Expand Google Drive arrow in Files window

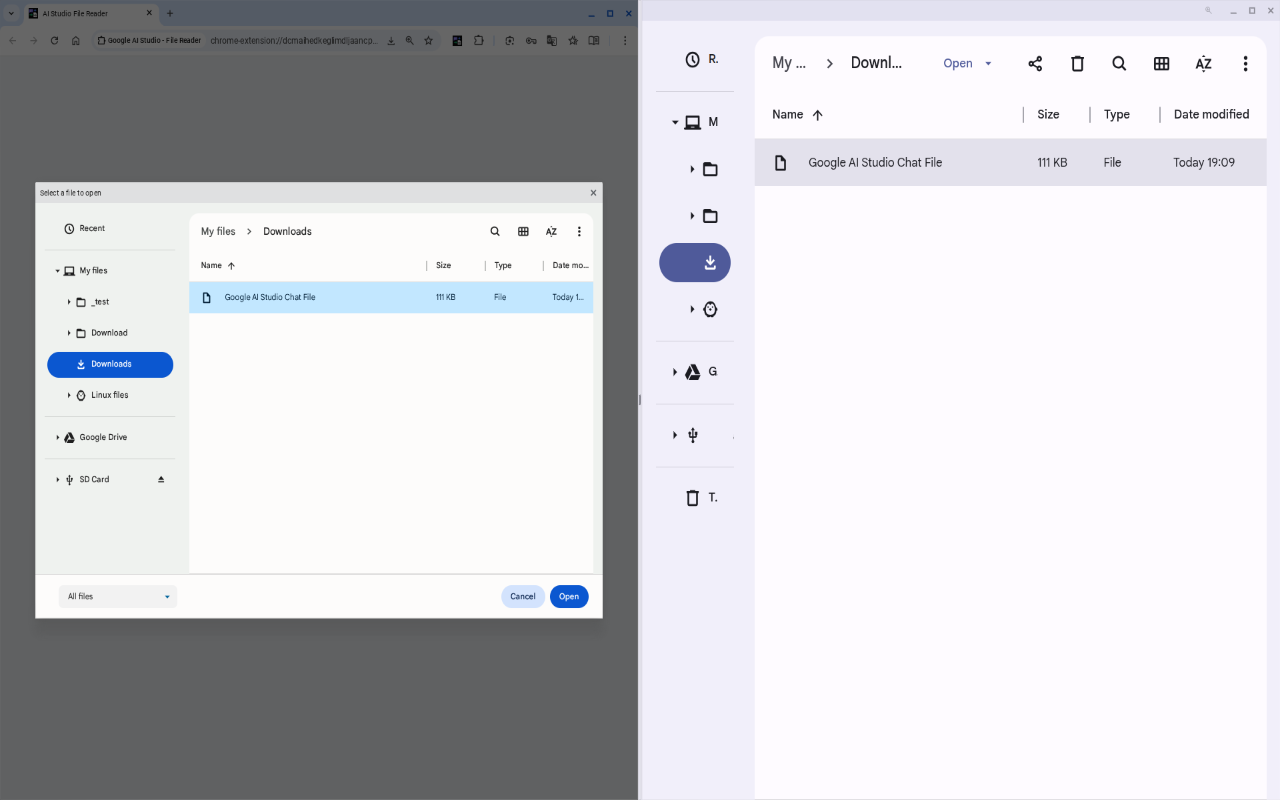[x=675, y=372]
